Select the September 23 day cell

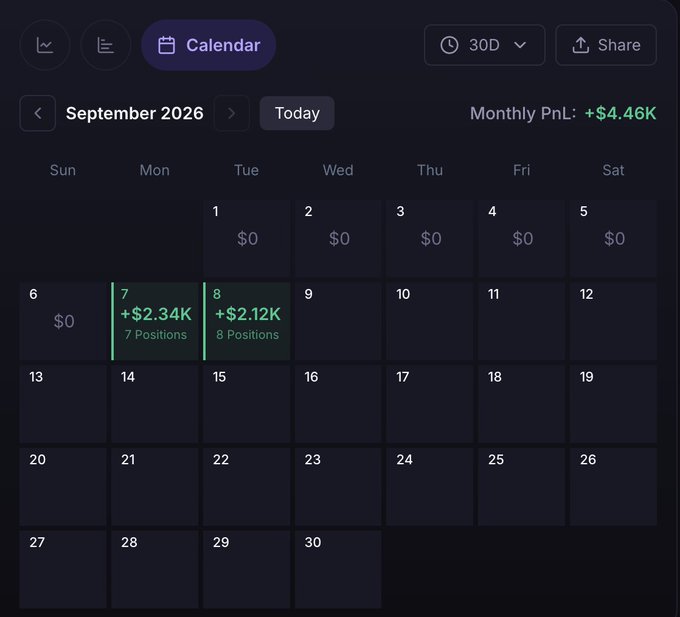click(x=338, y=487)
